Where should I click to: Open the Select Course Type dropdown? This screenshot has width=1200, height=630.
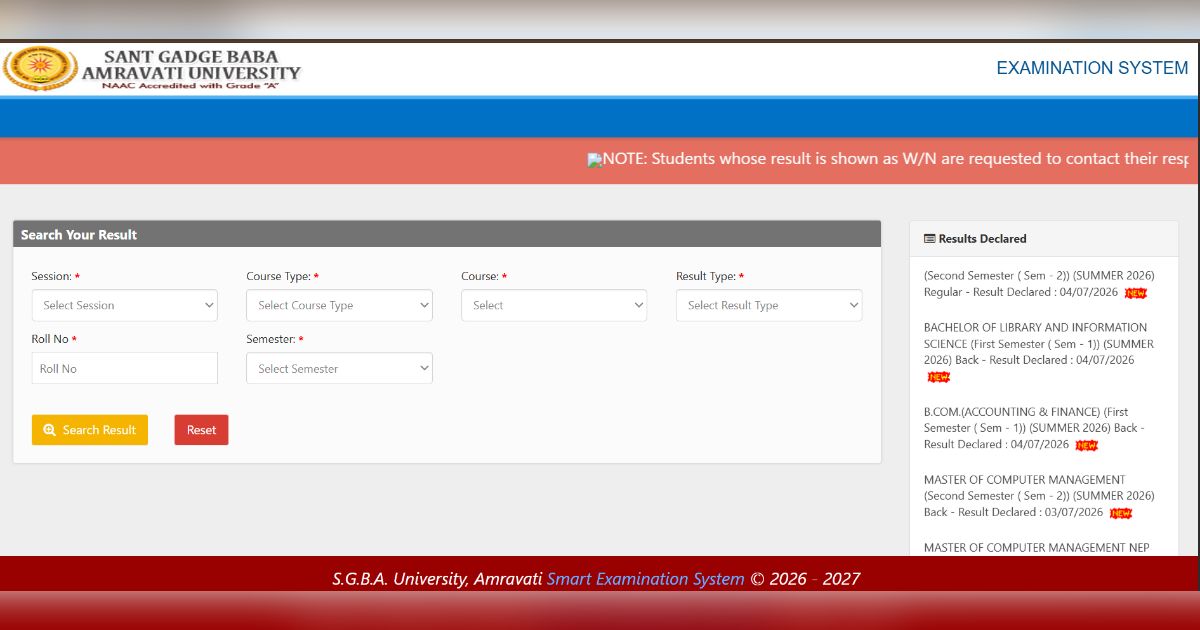339,305
